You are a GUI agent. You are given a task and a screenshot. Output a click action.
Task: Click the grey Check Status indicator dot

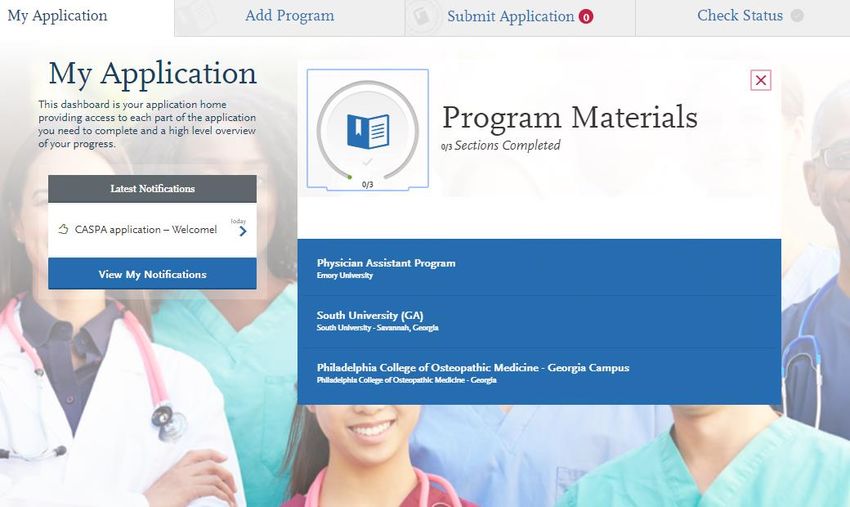click(797, 16)
